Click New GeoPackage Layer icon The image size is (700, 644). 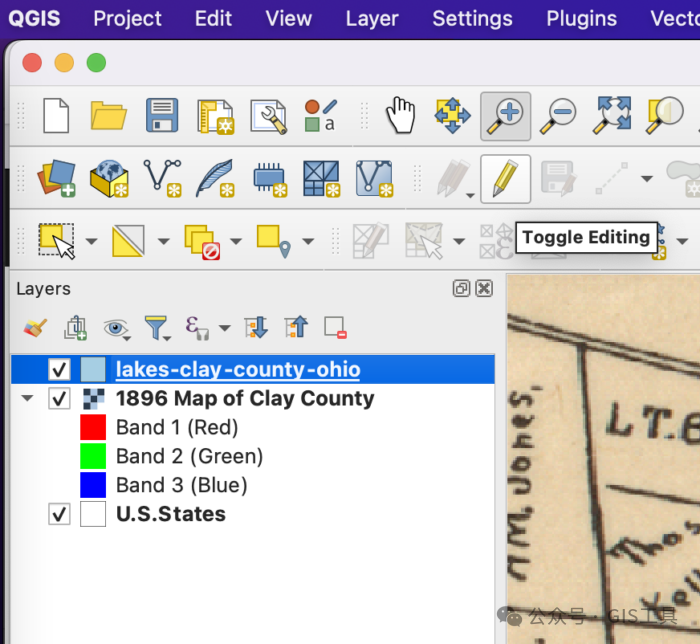tap(109, 179)
